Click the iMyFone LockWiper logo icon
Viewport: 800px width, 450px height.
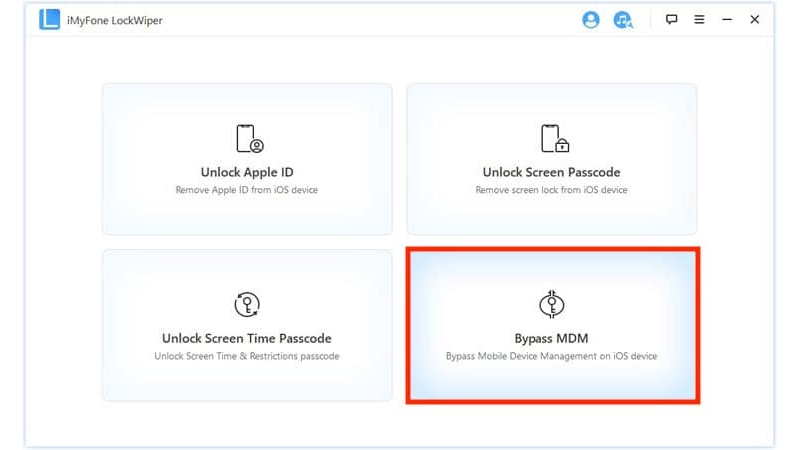click(x=49, y=20)
